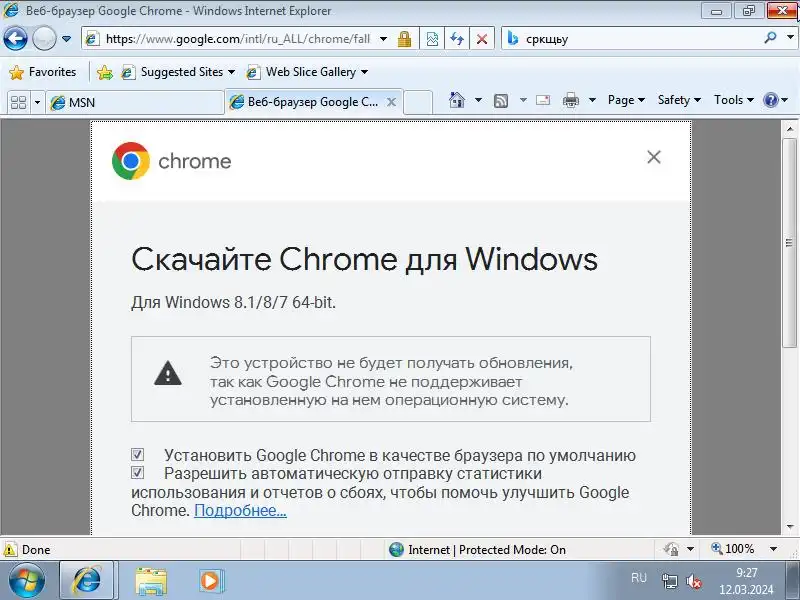Click Internet Protected Mode status text
The image size is (800, 600).
pos(487,549)
